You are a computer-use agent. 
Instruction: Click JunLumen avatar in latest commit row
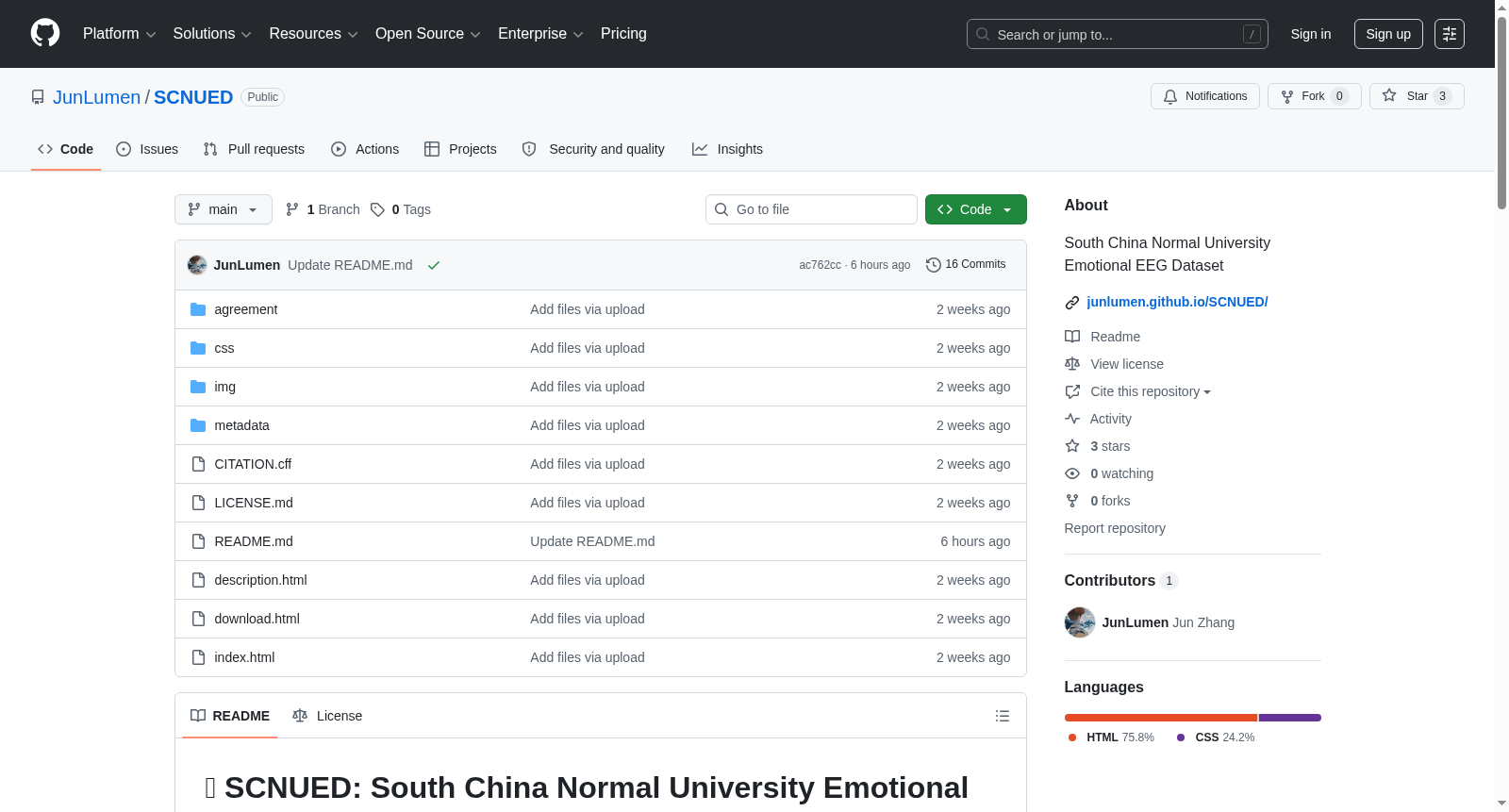coord(197,265)
